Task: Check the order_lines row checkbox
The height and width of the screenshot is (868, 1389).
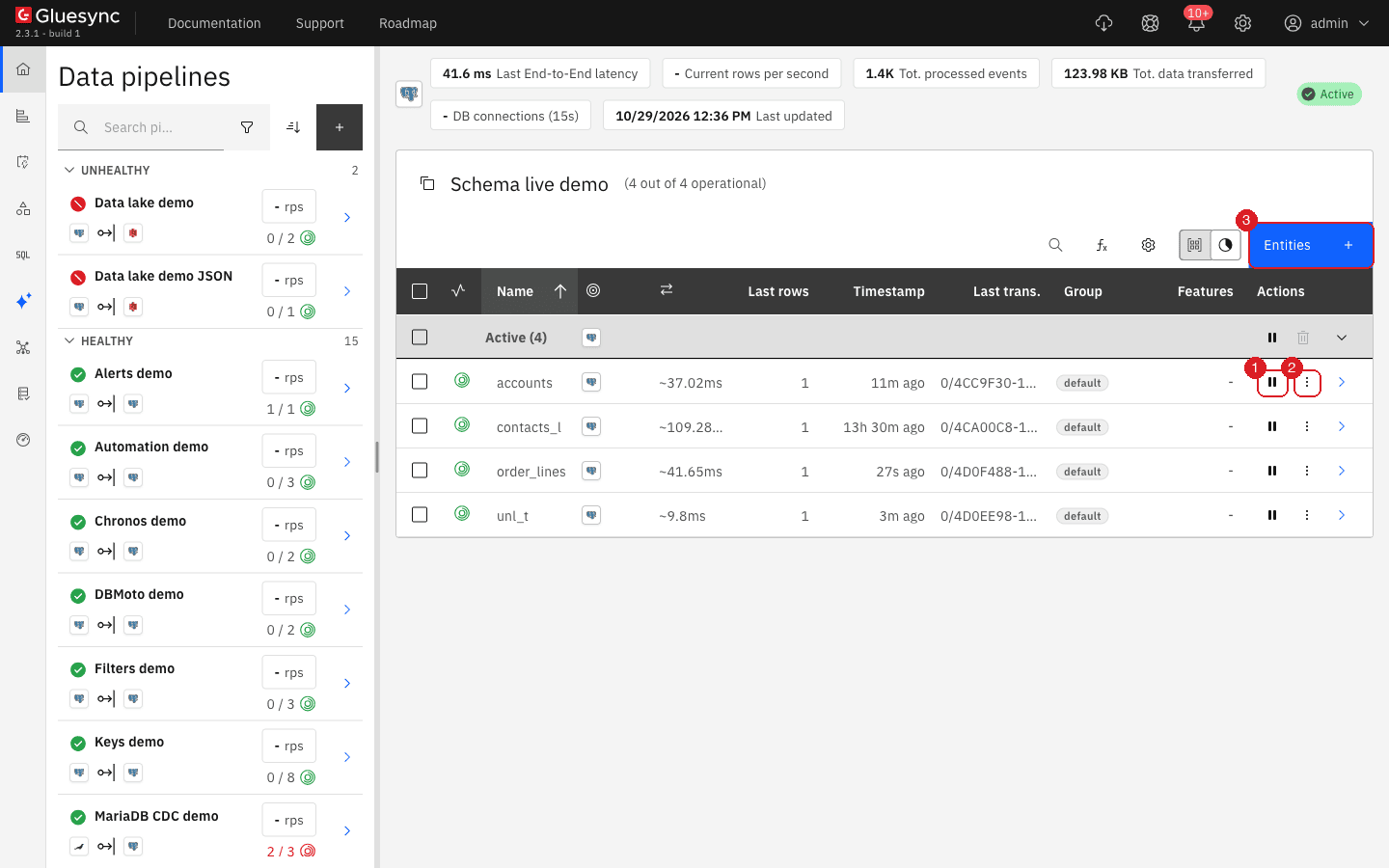Action: pyautogui.click(x=420, y=471)
